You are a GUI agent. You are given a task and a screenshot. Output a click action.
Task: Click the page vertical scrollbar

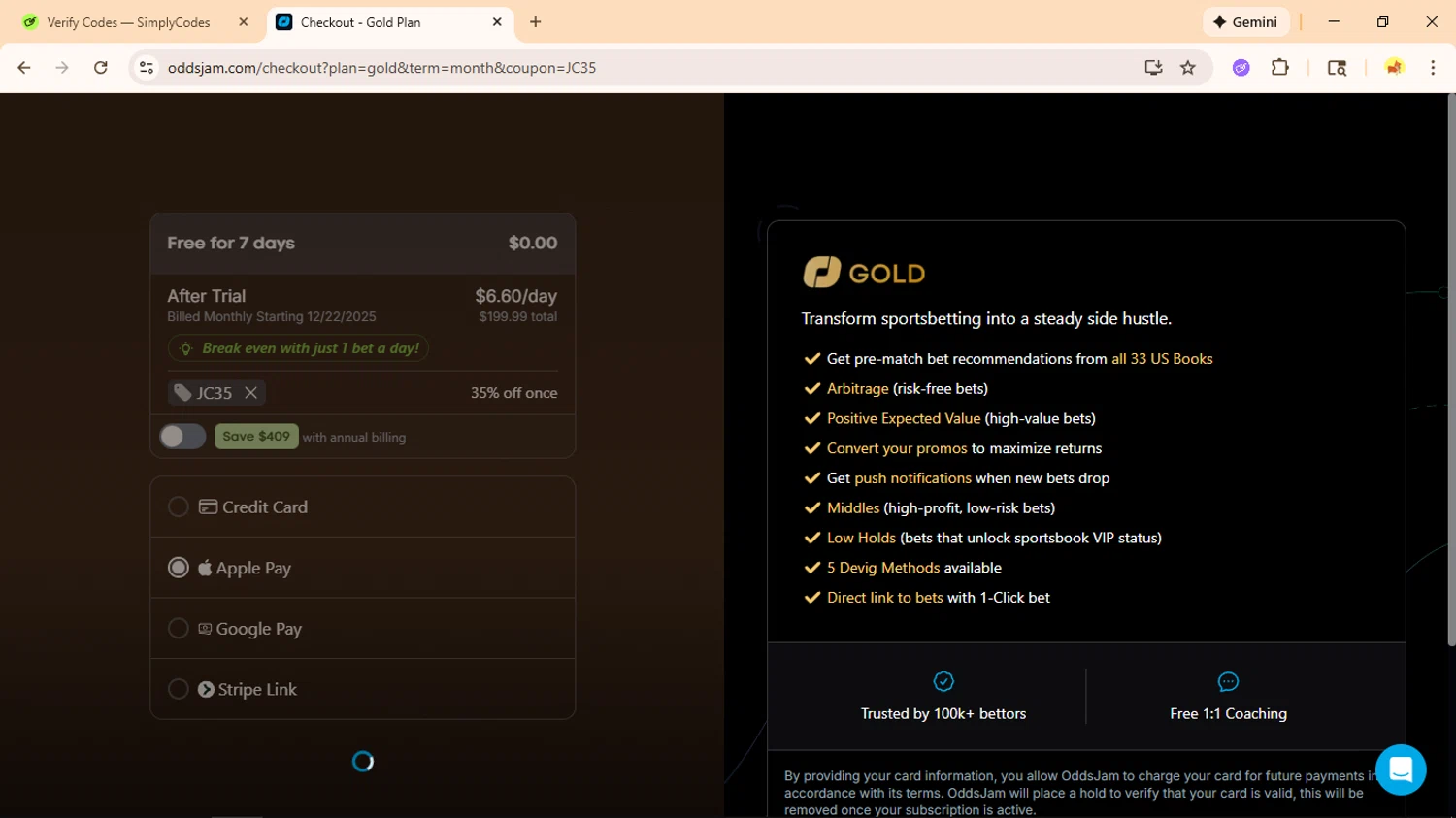coord(1451,370)
